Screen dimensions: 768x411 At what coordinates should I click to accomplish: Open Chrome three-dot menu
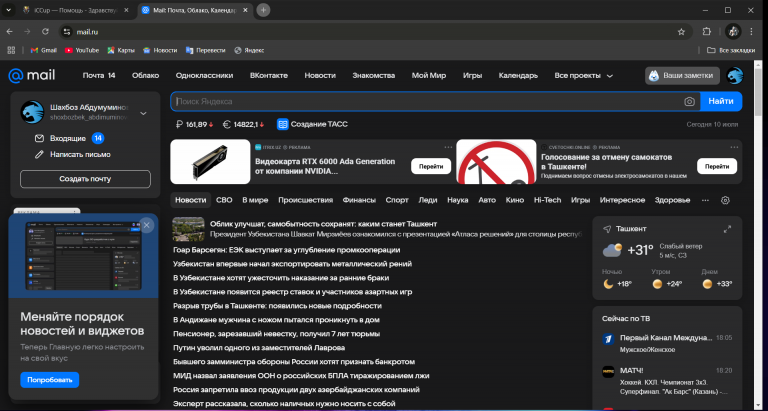click(x=751, y=31)
